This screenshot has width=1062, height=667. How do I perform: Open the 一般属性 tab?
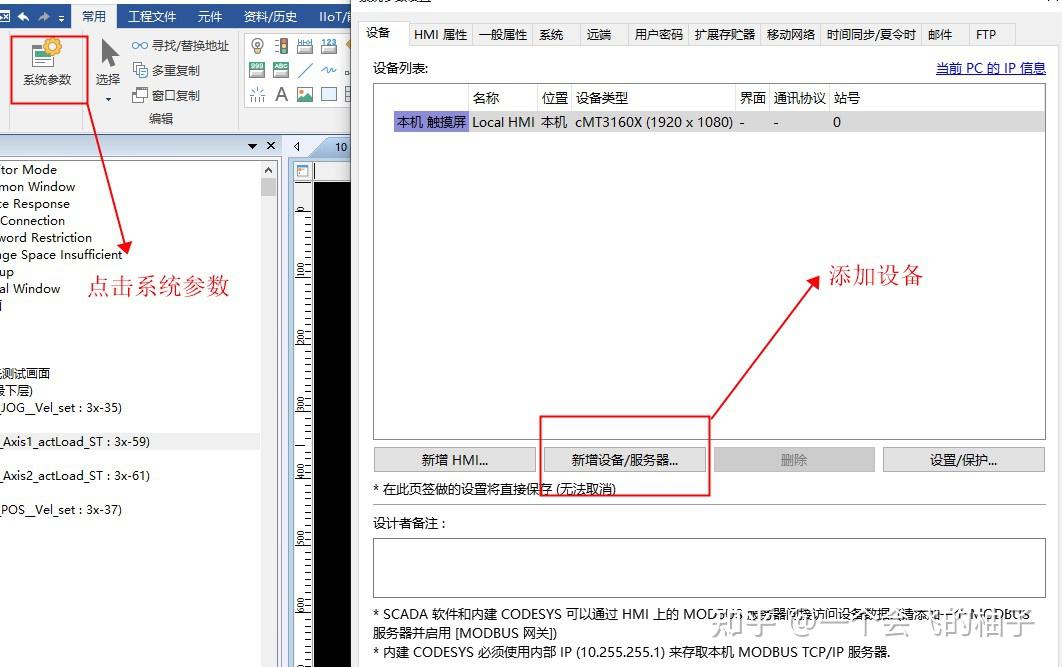coord(503,35)
